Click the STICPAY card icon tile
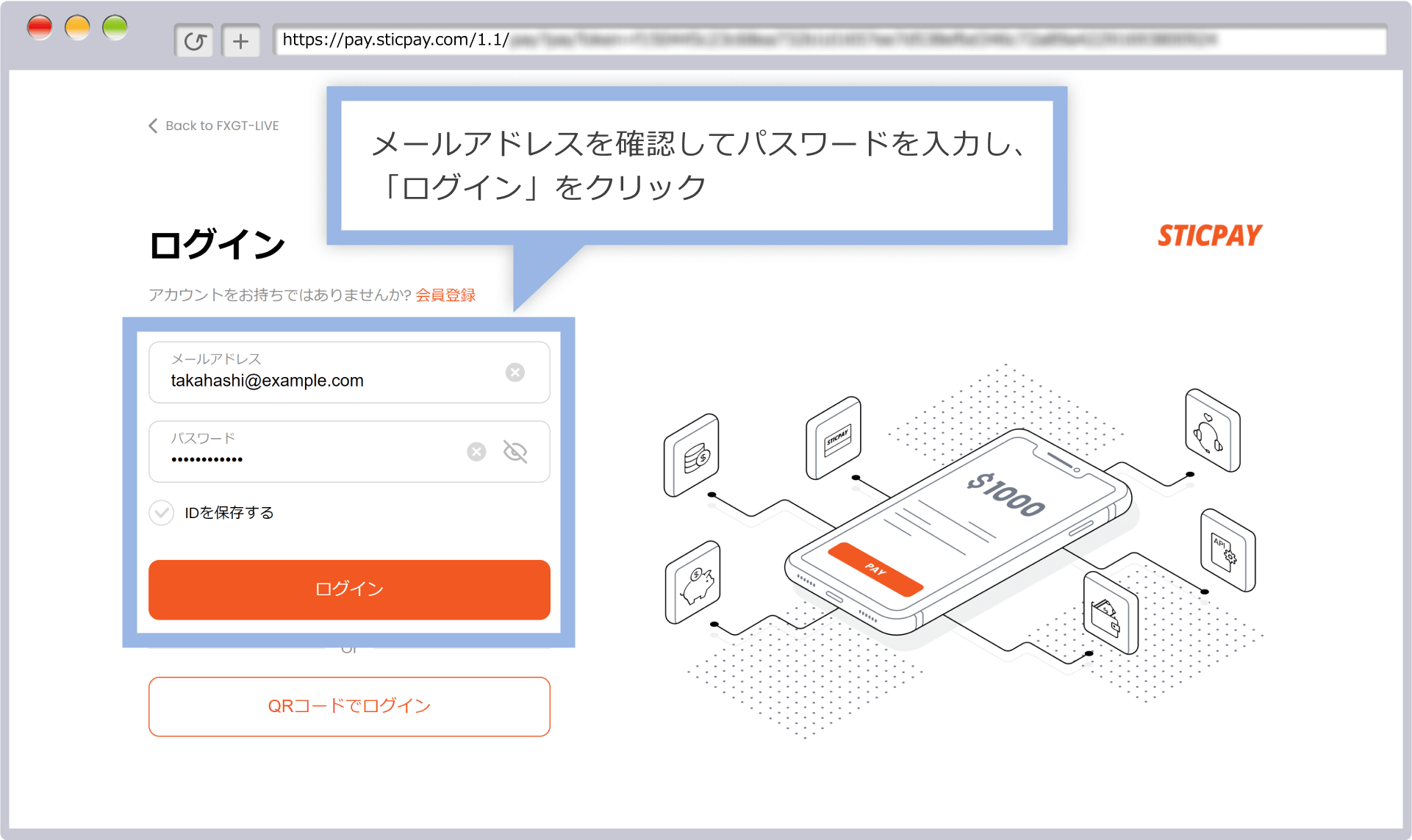The width and height of the screenshot is (1412, 840). pyautogui.click(x=834, y=438)
